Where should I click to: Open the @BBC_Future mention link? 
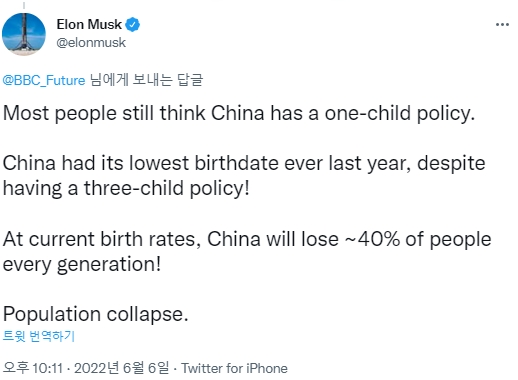pyautogui.click(x=44, y=80)
